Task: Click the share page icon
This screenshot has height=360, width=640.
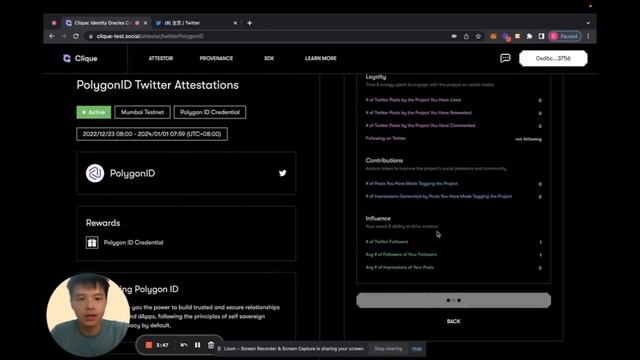Action: click(x=466, y=36)
